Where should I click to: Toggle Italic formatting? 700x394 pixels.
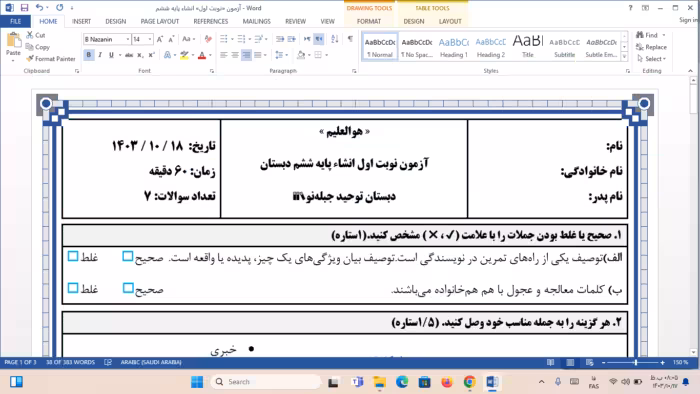(x=100, y=55)
